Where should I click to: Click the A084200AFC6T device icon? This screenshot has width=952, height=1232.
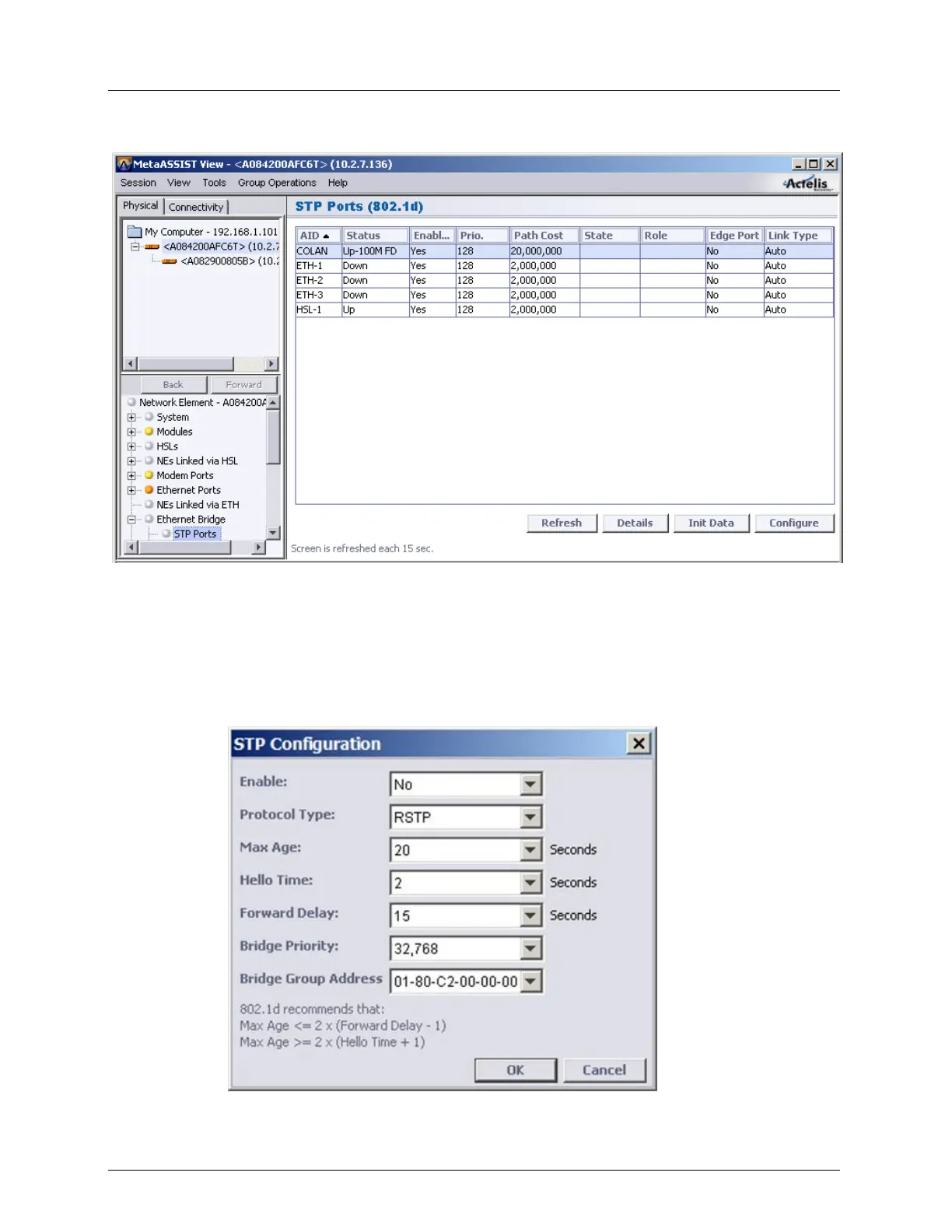coord(152,247)
